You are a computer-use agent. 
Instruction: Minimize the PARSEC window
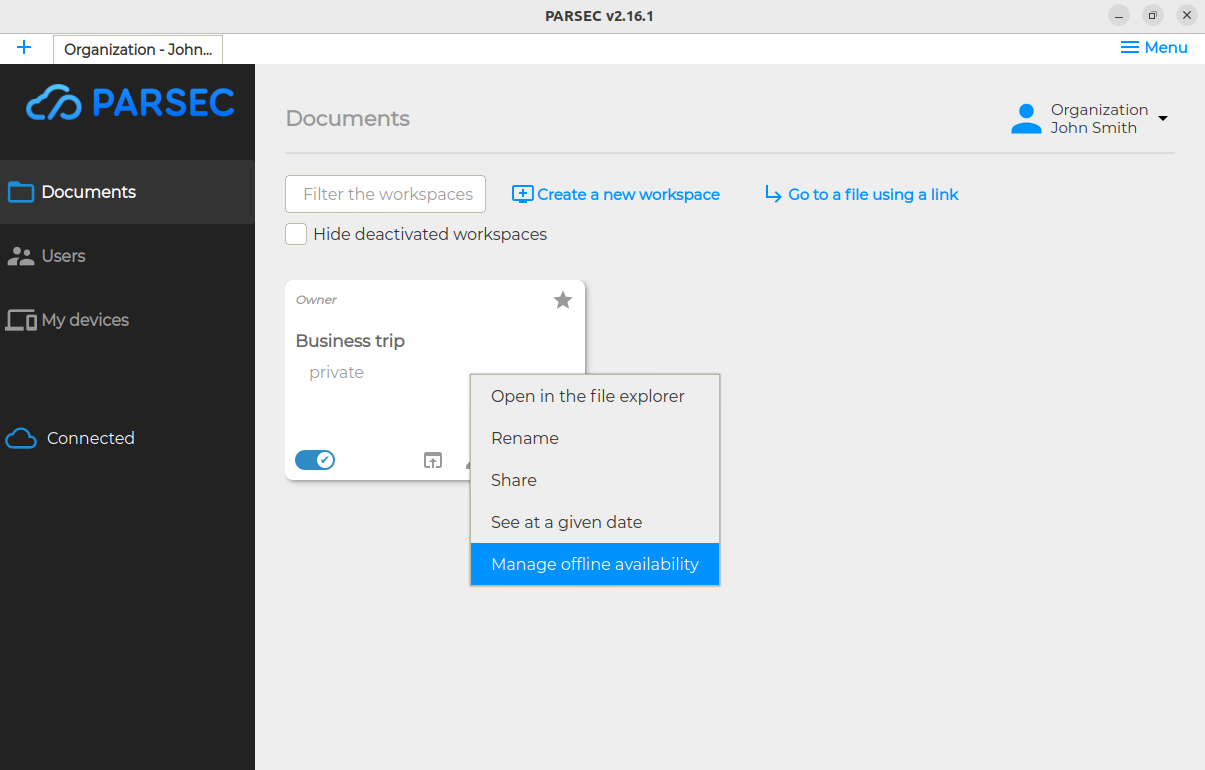pos(1119,16)
